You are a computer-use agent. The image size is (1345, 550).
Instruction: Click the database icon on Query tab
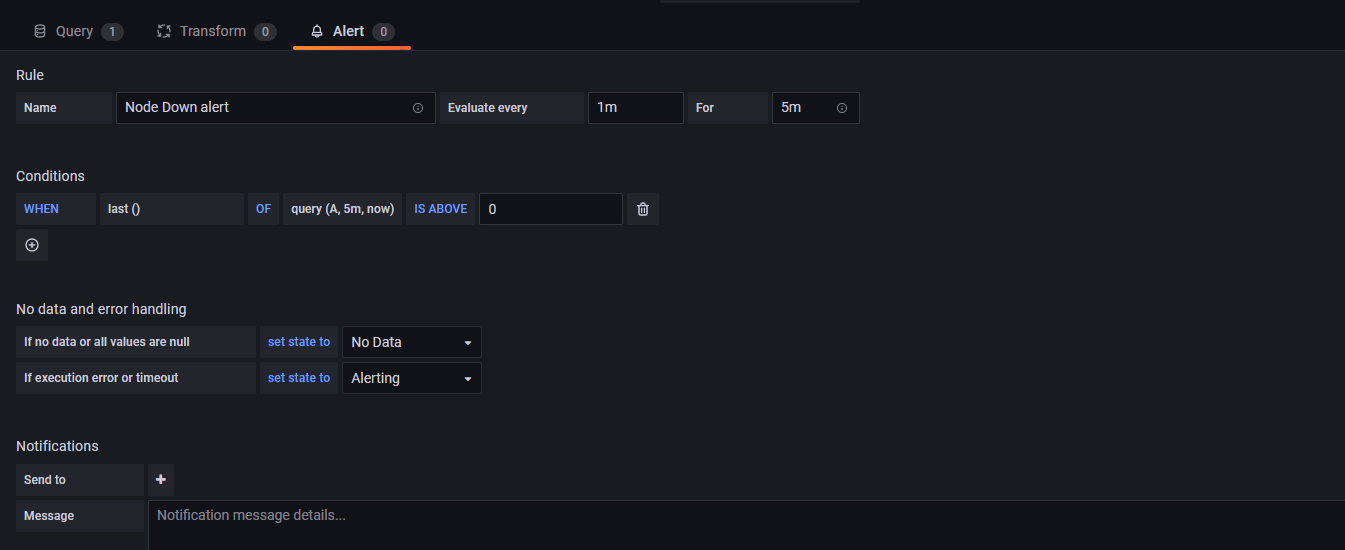40,32
